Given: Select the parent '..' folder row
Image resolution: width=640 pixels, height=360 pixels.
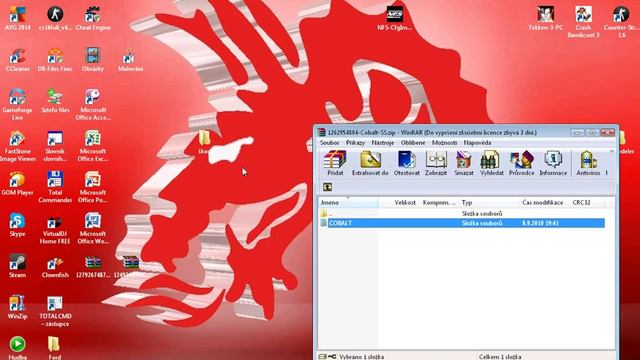Looking at the screenshot, I should click(x=462, y=213).
